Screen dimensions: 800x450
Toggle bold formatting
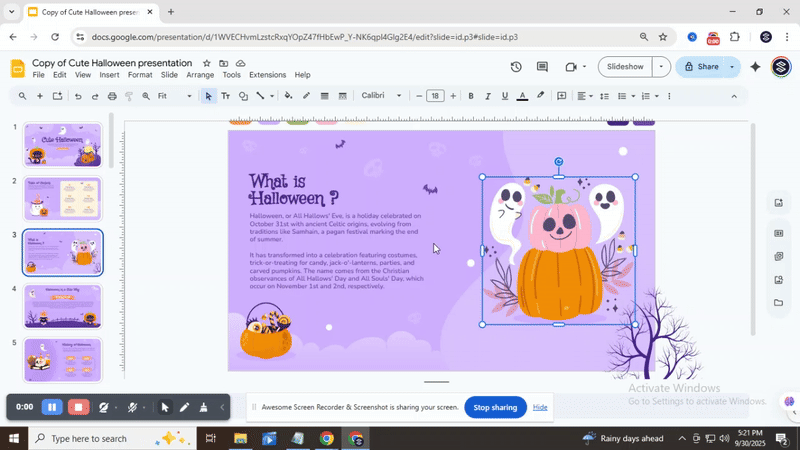pyautogui.click(x=471, y=96)
